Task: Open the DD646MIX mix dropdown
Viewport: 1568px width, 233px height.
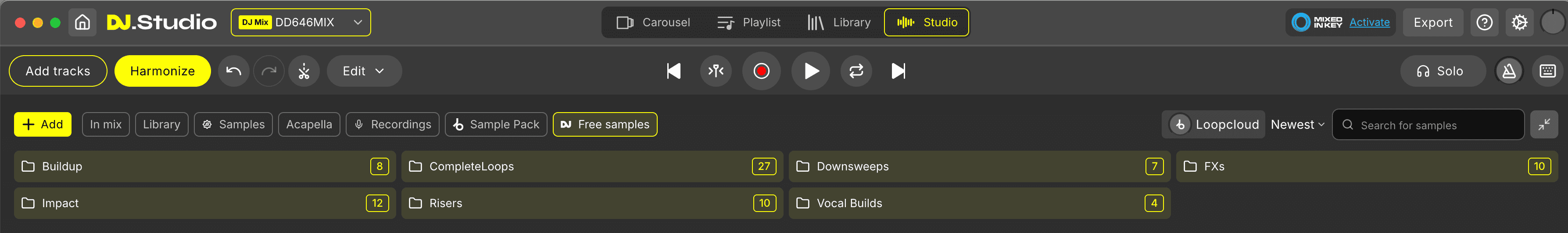Action: tap(301, 22)
